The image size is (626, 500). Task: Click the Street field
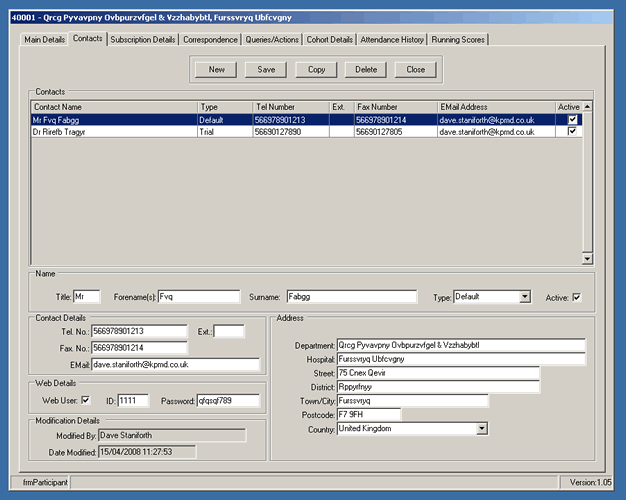coord(438,373)
